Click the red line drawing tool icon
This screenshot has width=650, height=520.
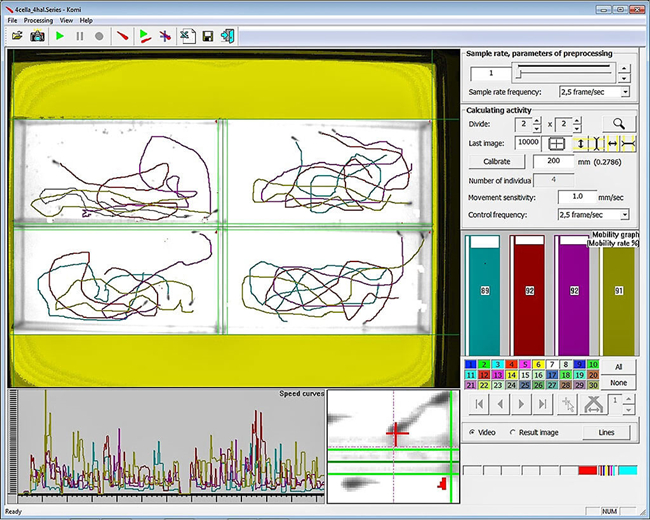pyautogui.click(x=122, y=36)
